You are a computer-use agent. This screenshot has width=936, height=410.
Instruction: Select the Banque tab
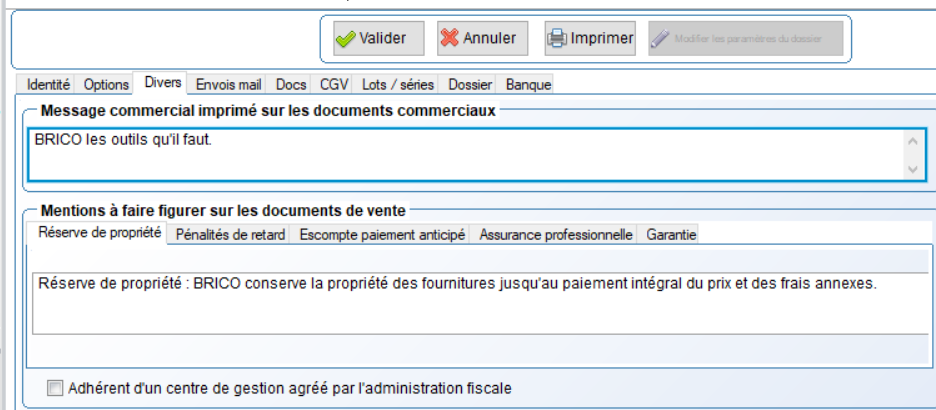coord(528,85)
